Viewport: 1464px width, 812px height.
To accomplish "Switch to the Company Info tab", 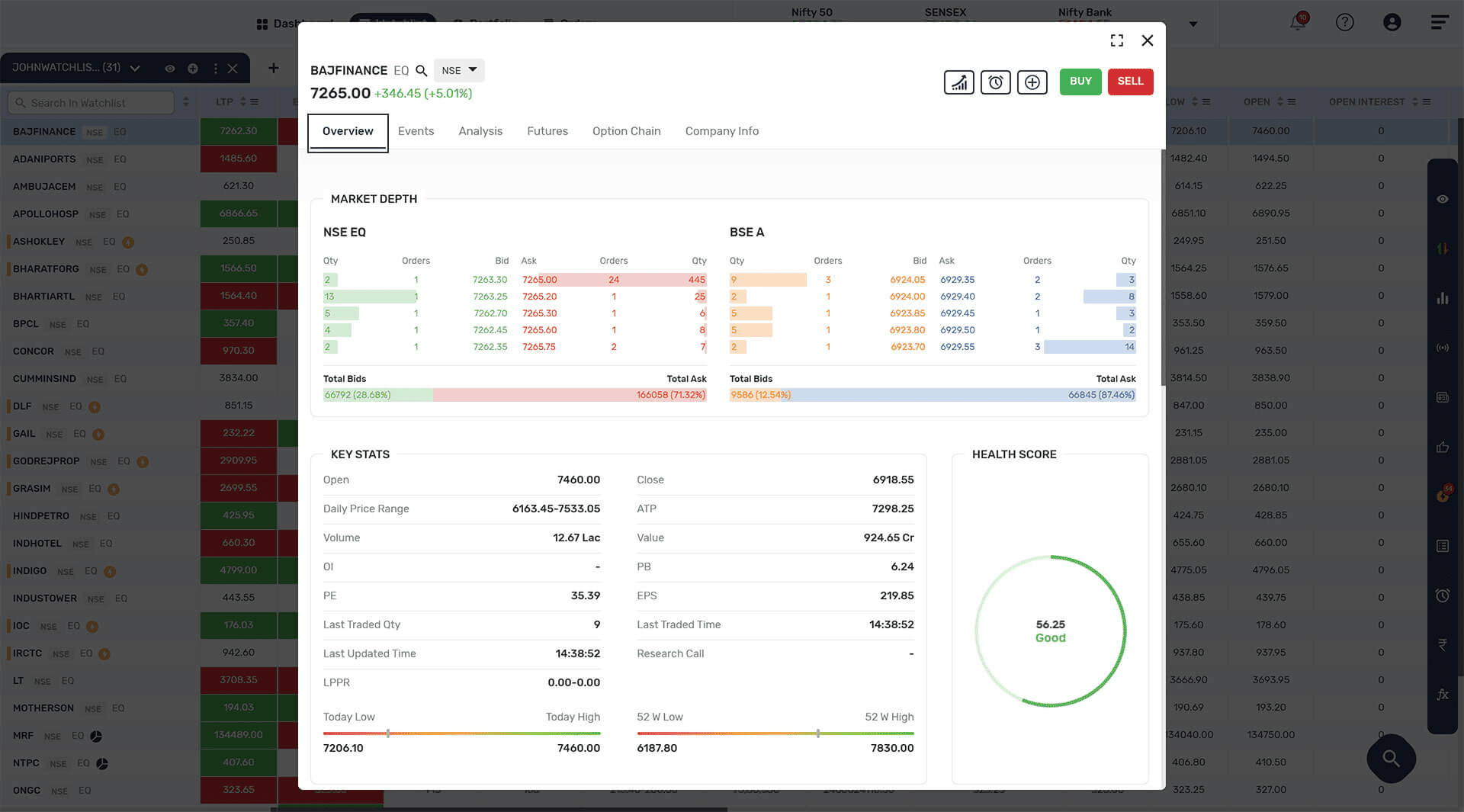I will point(721,131).
